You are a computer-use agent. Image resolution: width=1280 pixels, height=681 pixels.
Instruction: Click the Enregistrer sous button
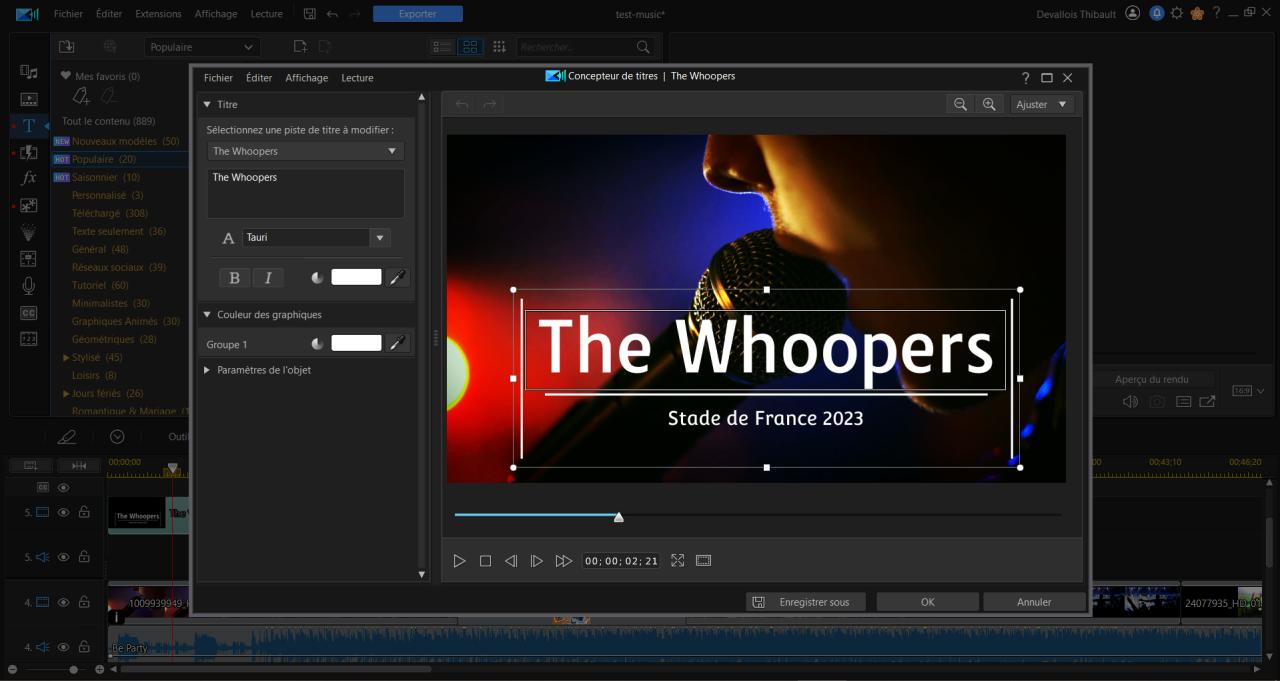coord(807,602)
